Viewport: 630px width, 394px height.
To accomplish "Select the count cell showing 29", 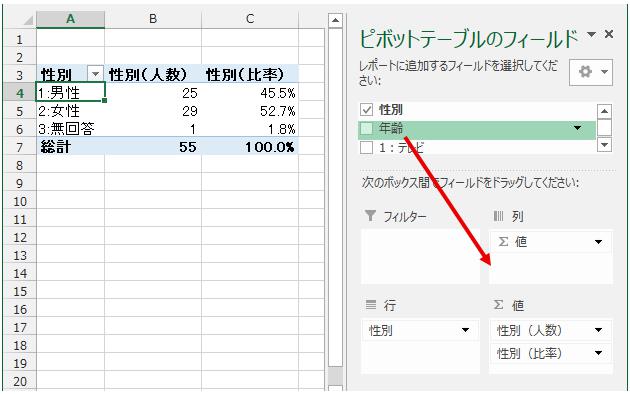I will point(153,110).
